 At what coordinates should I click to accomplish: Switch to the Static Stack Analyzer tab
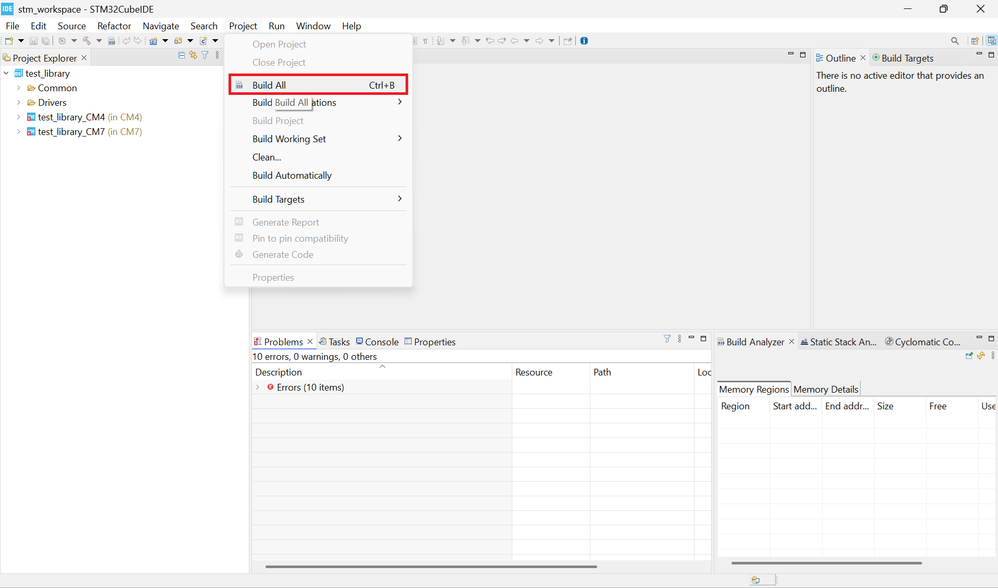(x=838, y=342)
